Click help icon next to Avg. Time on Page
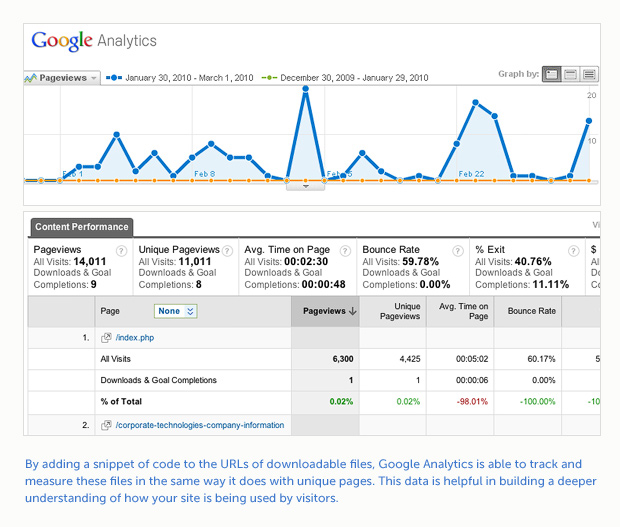 pyautogui.click(x=345, y=251)
